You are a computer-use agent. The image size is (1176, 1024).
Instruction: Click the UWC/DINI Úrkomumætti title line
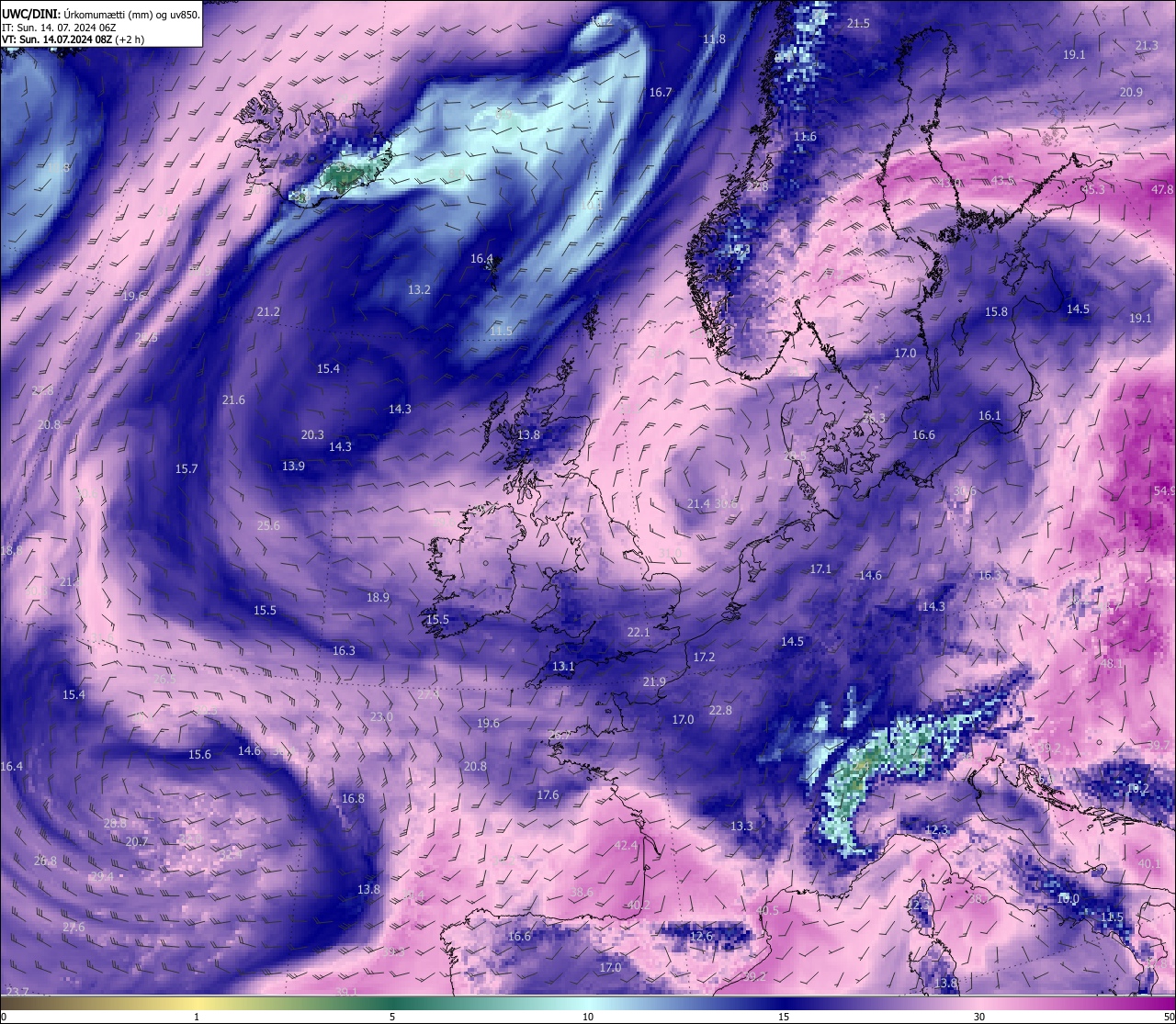101,14
